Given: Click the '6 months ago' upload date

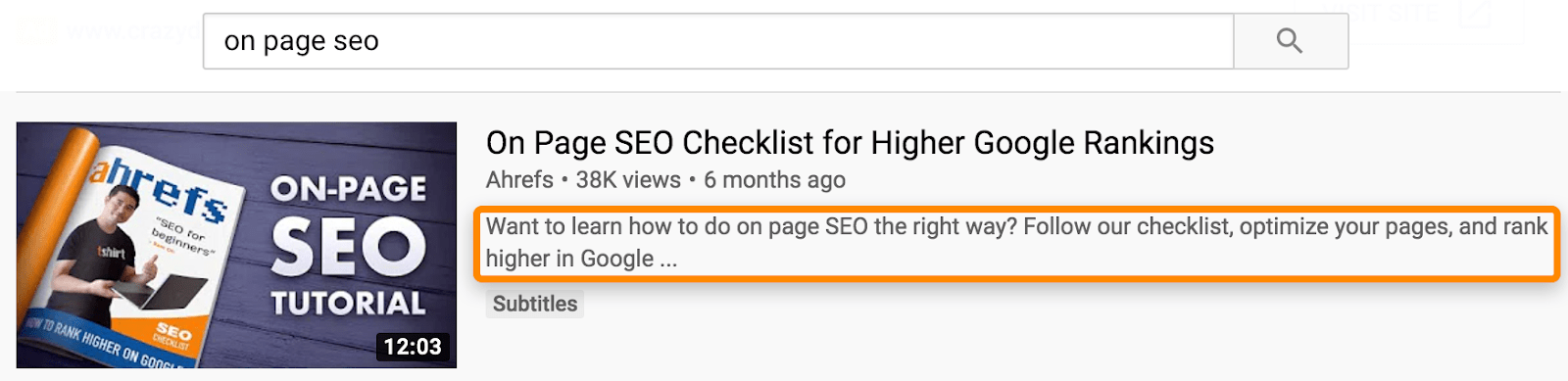Looking at the screenshot, I should point(774,180).
